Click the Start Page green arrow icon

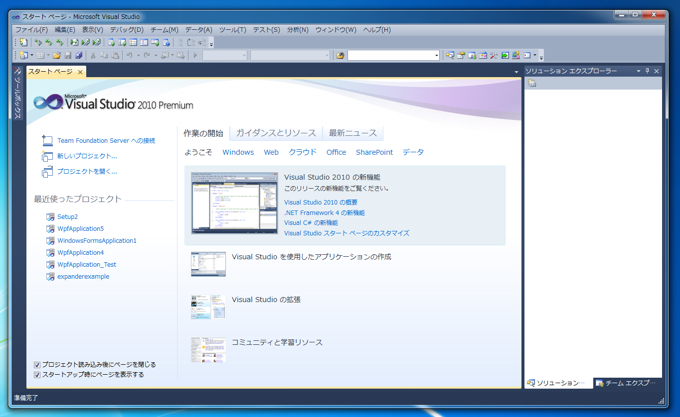505,55
